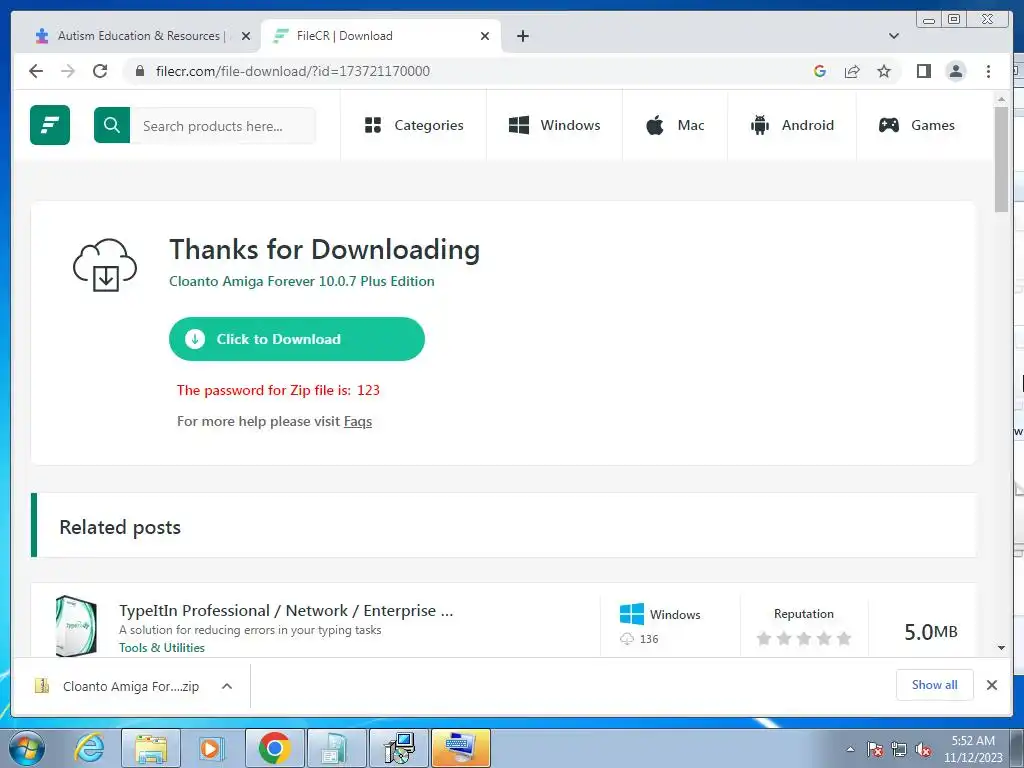Click the scrollbar down arrow
Screen dimensions: 1024x768
tap(1001, 648)
